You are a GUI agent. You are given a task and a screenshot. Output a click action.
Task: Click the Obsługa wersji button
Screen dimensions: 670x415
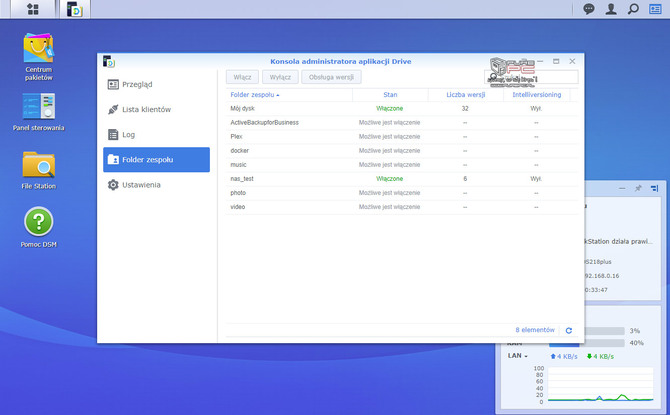pyautogui.click(x=331, y=77)
